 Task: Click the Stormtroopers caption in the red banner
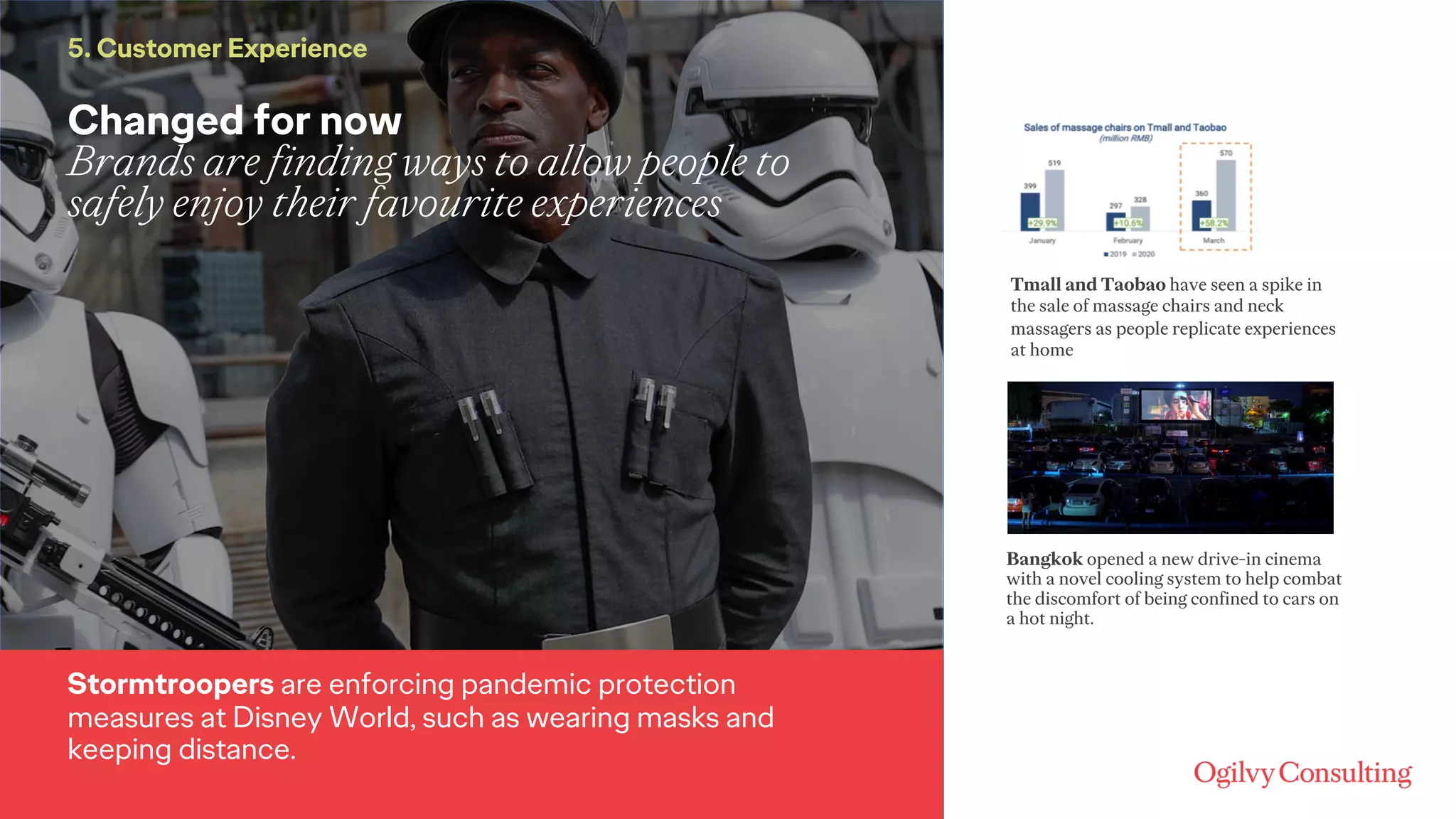(420, 717)
